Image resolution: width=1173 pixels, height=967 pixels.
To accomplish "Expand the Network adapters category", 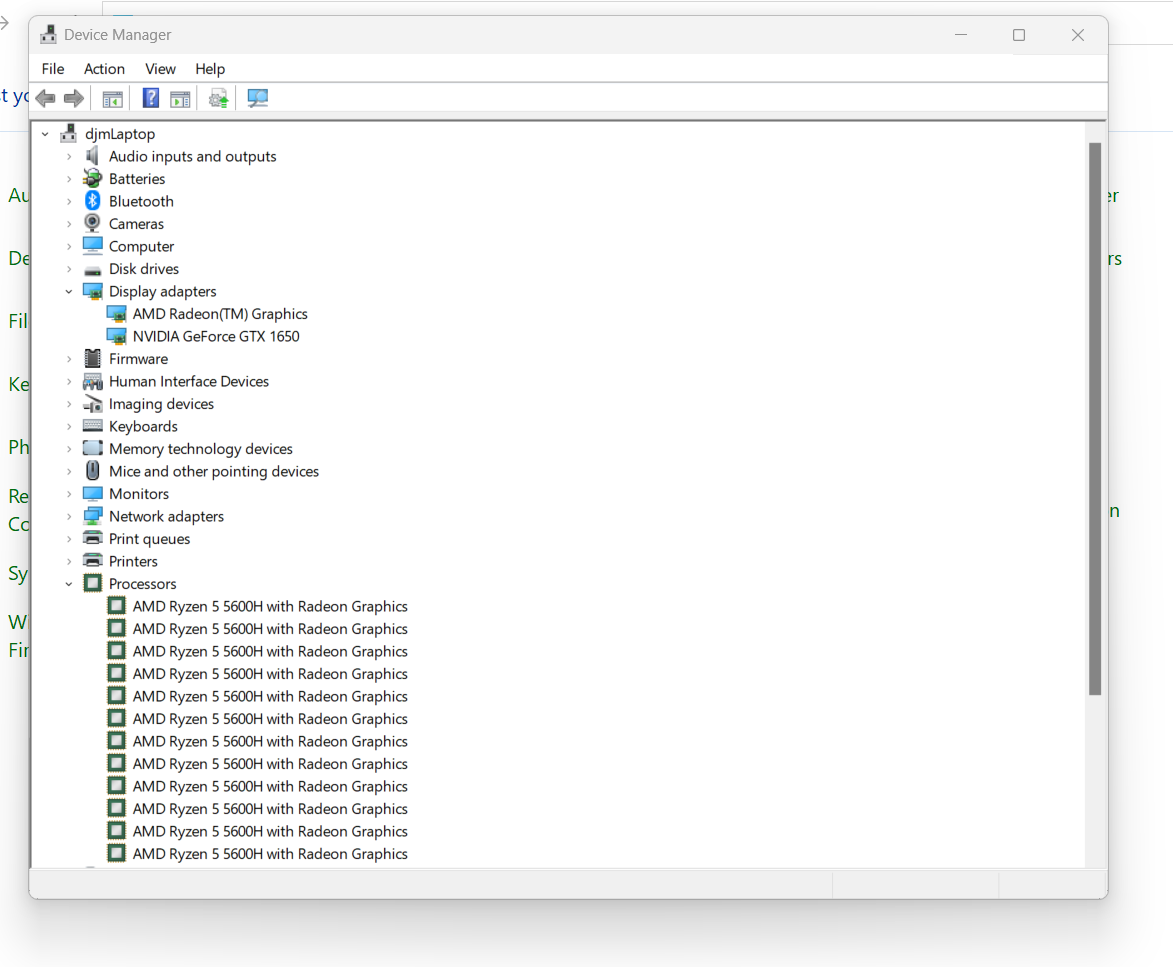I will 69,516.
